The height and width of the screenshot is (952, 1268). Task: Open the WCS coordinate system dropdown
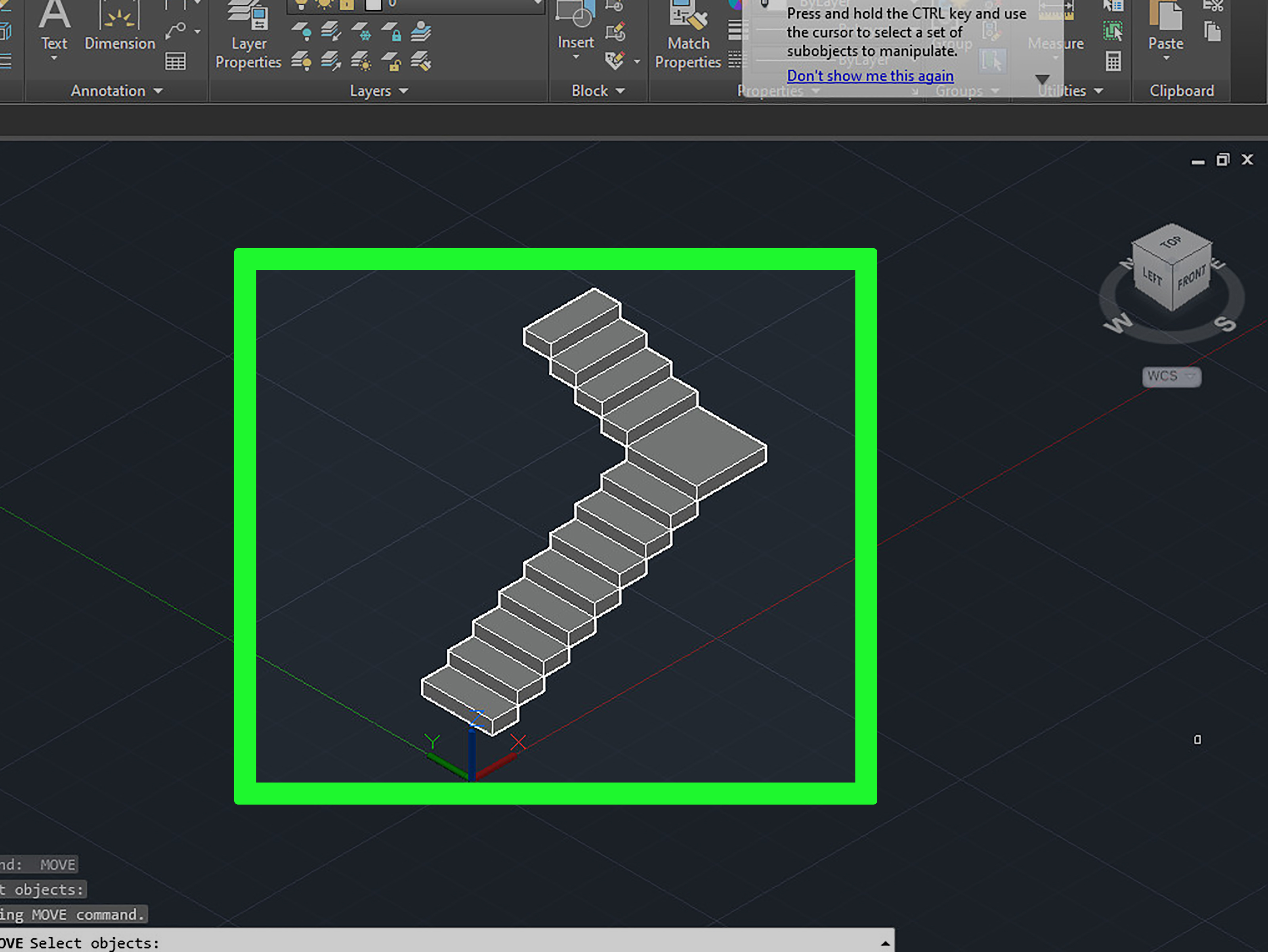point(1171,376)
